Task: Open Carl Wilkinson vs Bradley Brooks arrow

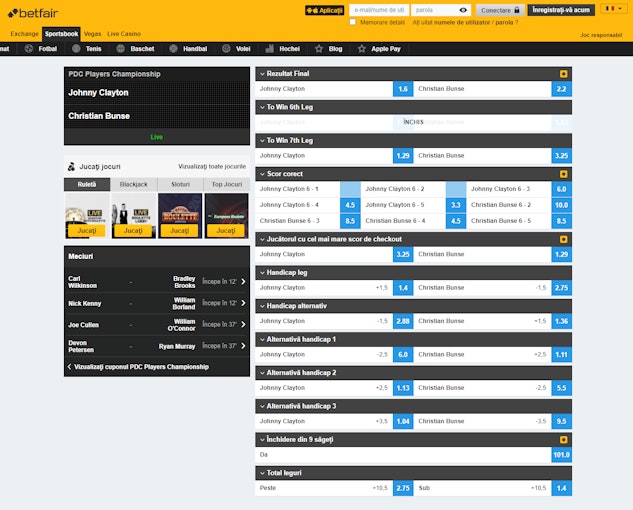Action: point(243,281)
